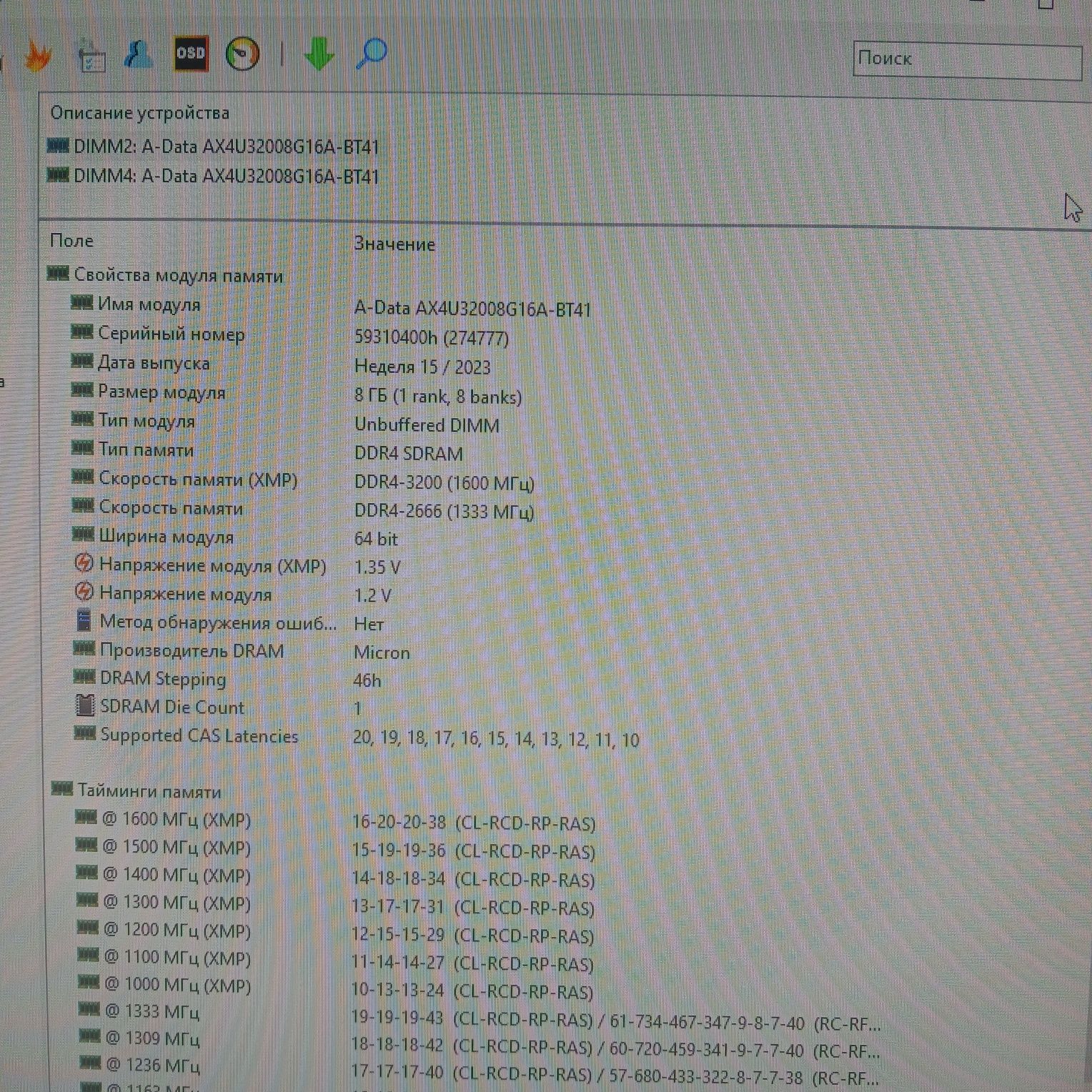Screen dimensions: 1092x1092
Task: Select the Unbuffered DIMM value
Action: pyautogui.click(x=427, y=425)
